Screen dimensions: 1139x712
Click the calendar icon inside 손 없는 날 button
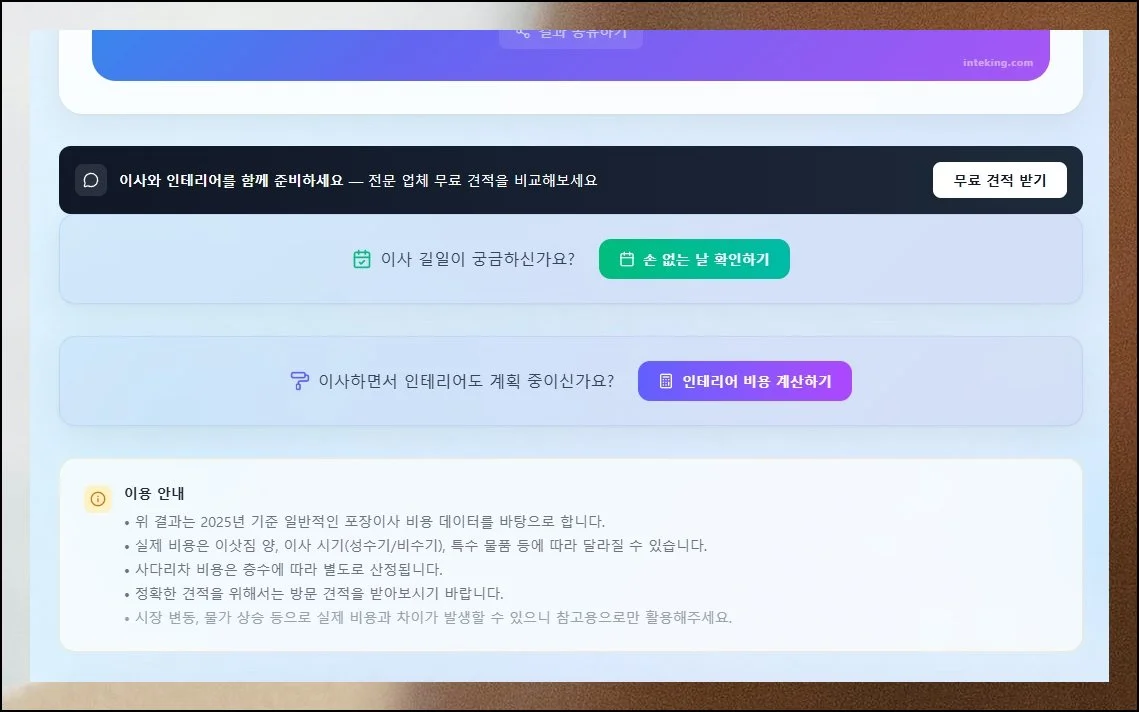(627, 259)
